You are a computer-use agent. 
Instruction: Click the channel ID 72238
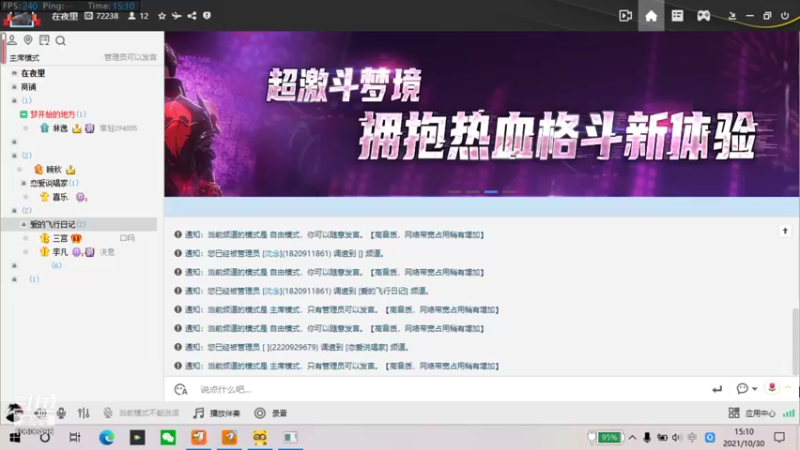click(x=102, y=16)
